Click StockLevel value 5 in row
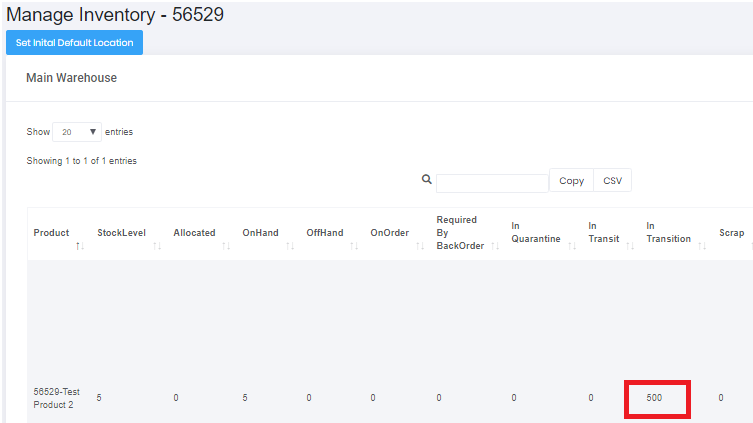 tap(99, 398)
